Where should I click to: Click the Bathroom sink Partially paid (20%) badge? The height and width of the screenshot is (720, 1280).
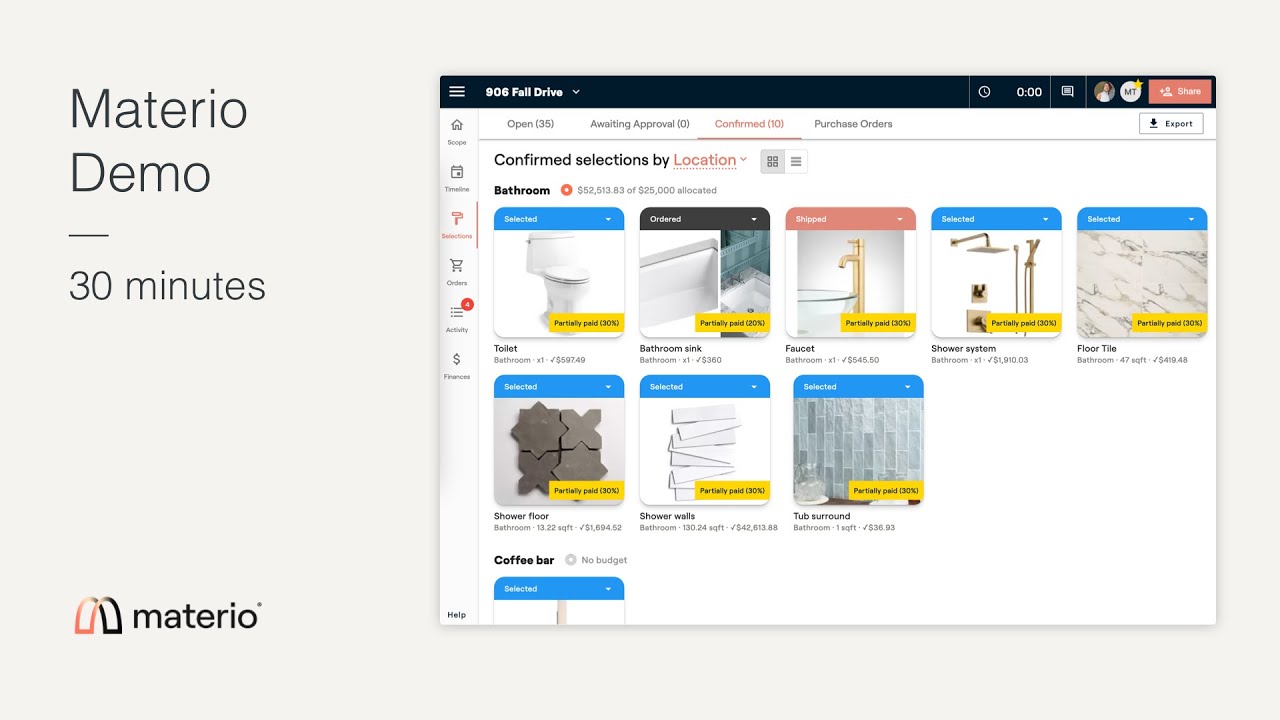(x=733, y=323)
